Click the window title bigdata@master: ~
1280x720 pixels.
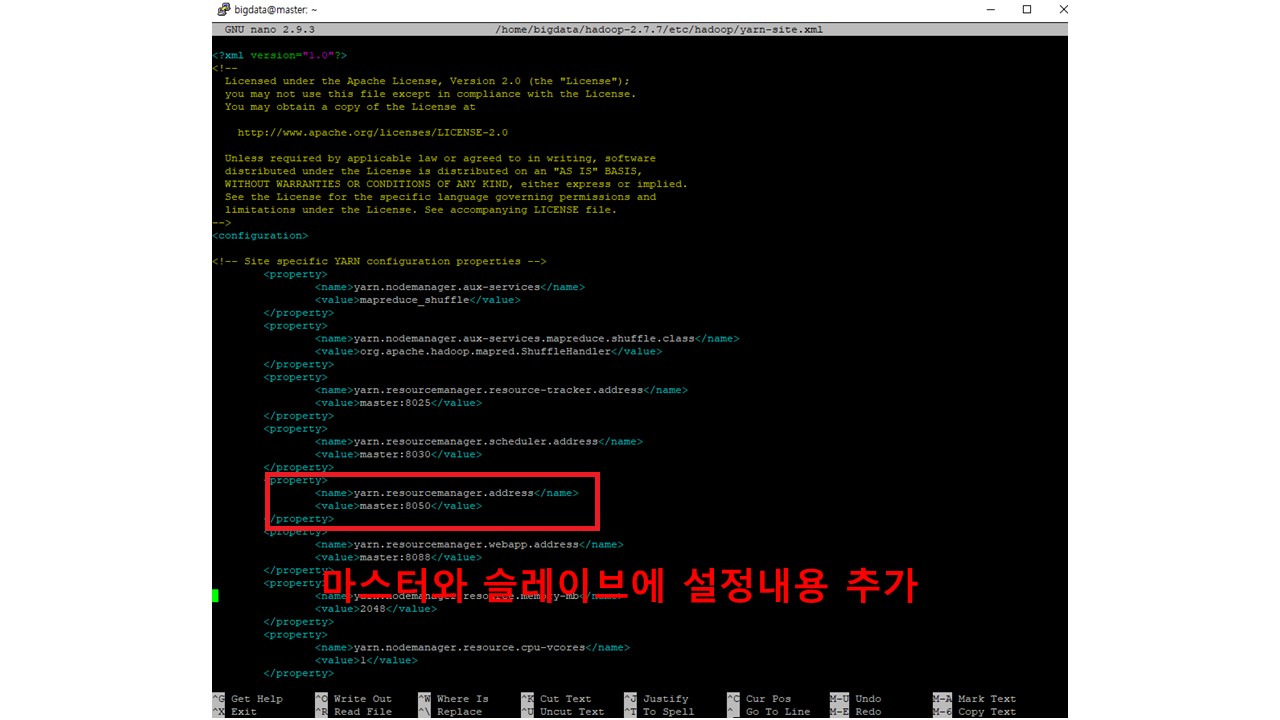click(275, 9)
